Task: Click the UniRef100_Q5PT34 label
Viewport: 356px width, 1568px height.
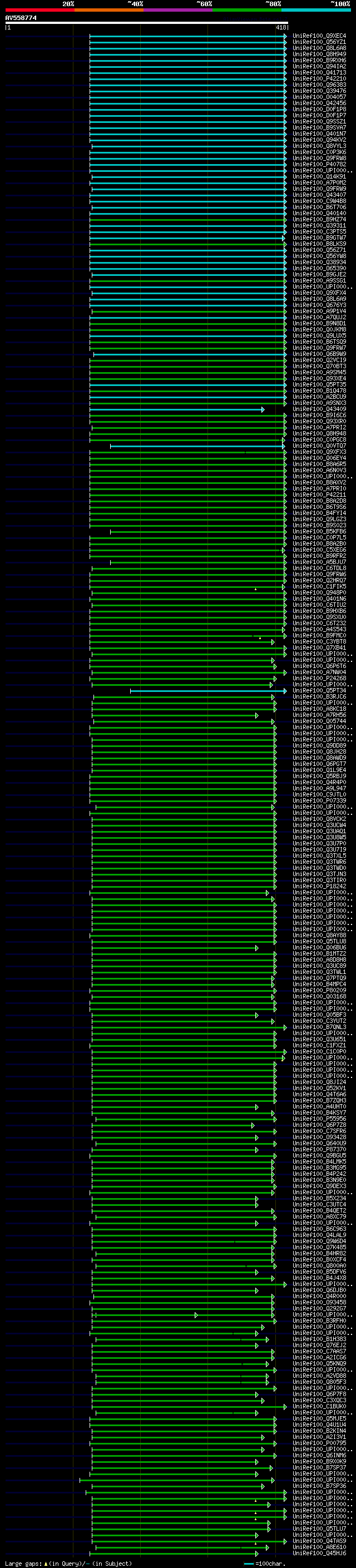Action: coord(319,690)
